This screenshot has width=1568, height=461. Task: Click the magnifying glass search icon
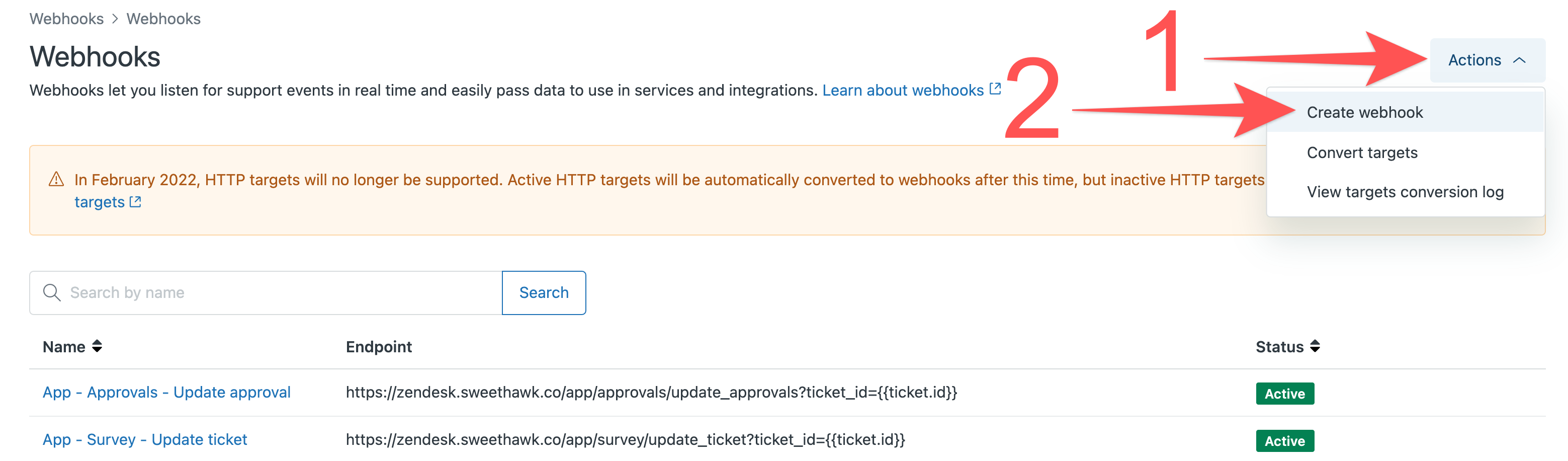(x=52, y=293)
